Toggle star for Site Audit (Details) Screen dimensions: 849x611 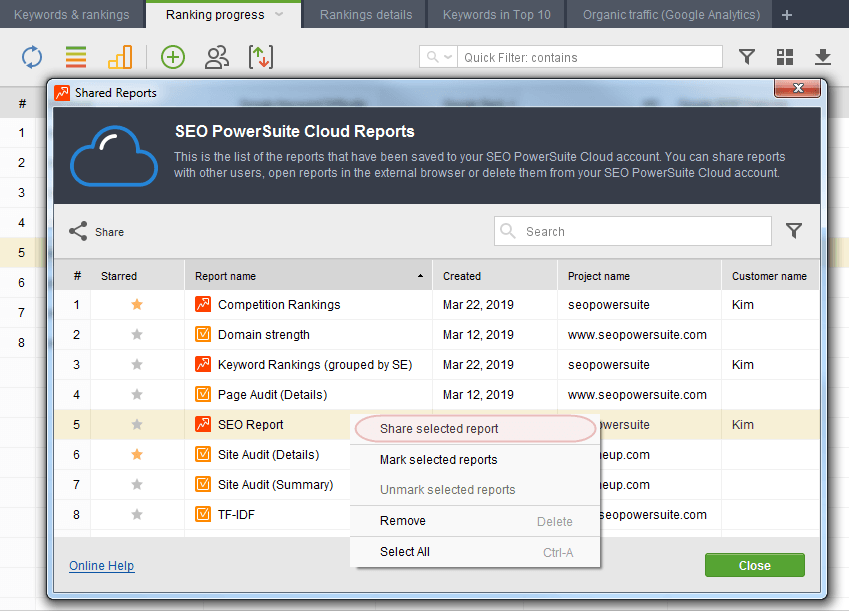pyautogui.click(x=137, y=454)
